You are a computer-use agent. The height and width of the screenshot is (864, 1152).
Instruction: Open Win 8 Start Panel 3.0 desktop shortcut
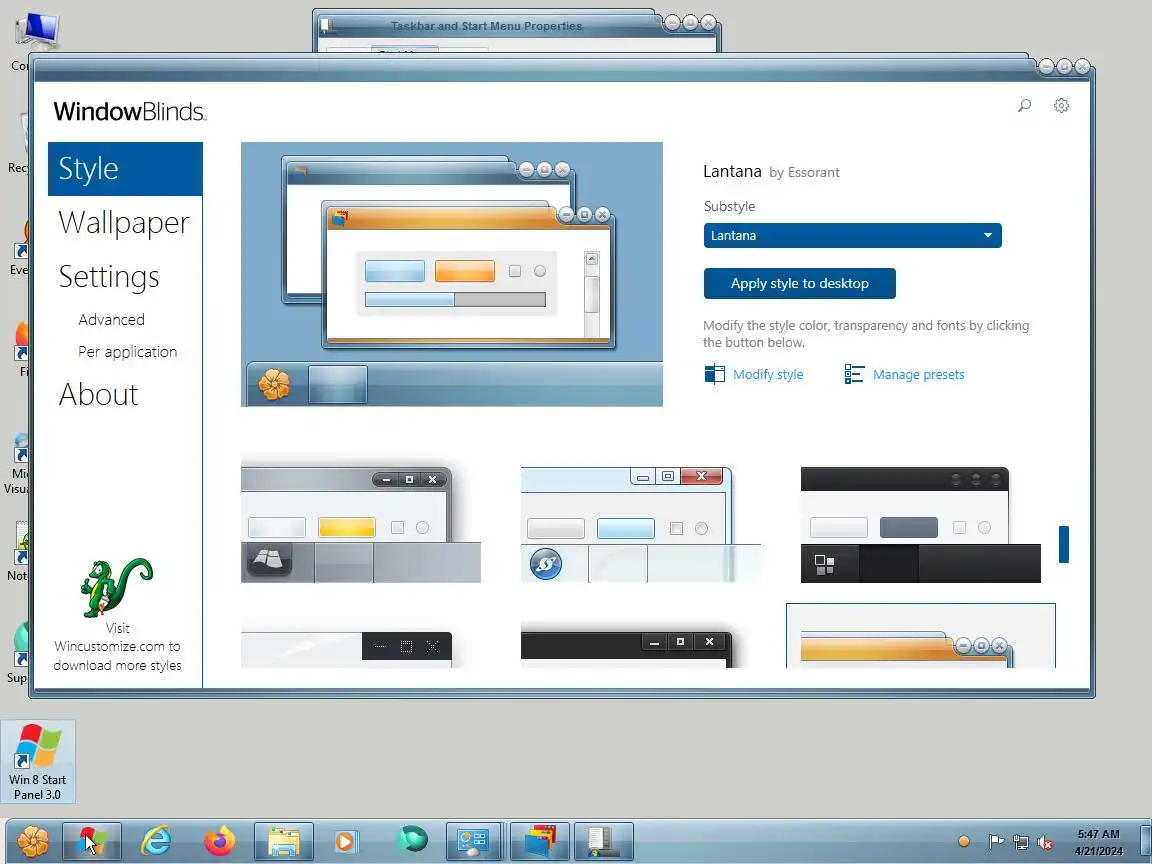click(x=37, y=761)
